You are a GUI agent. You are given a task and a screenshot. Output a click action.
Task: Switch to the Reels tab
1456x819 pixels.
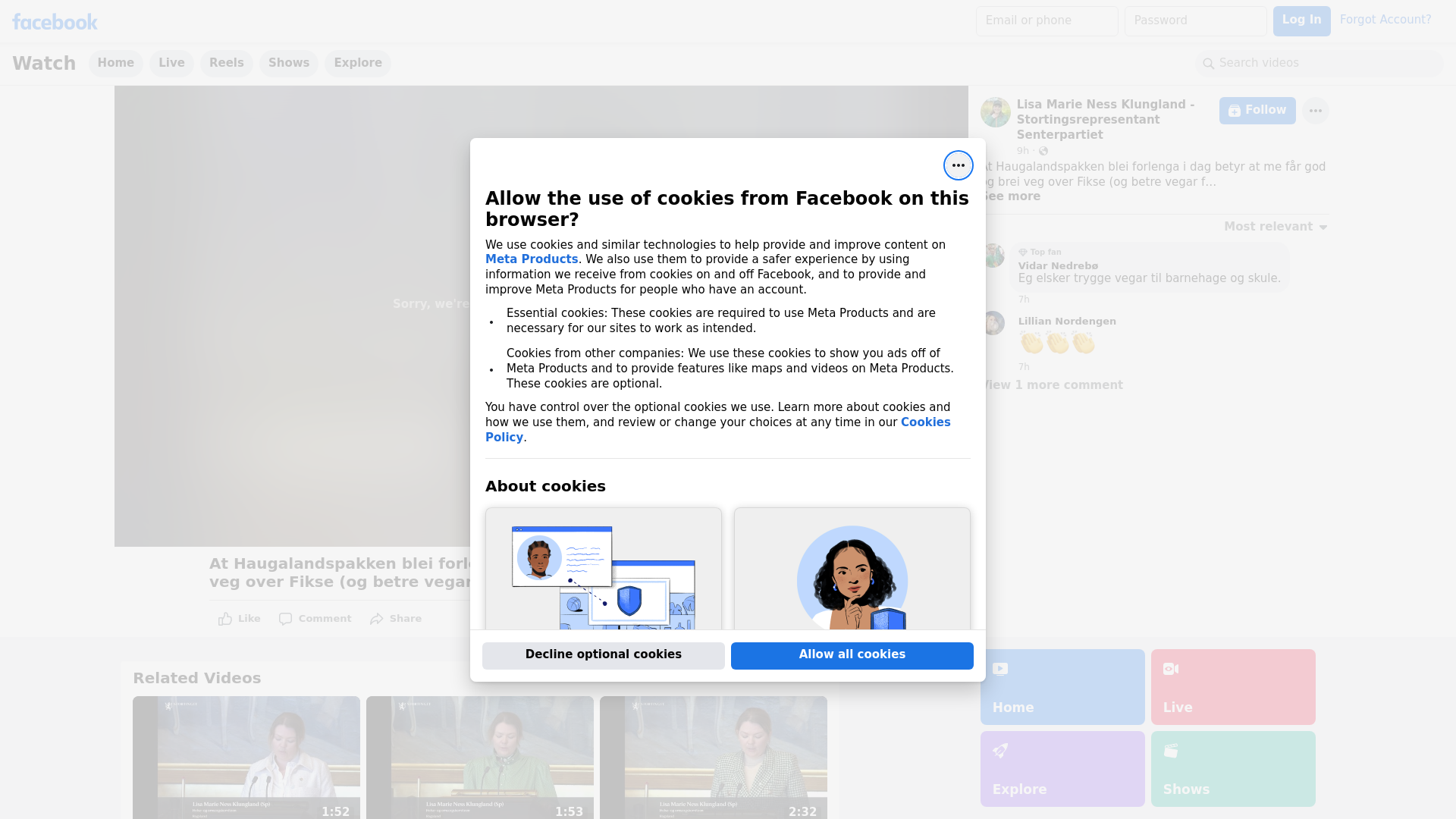(x=227, y=63)
